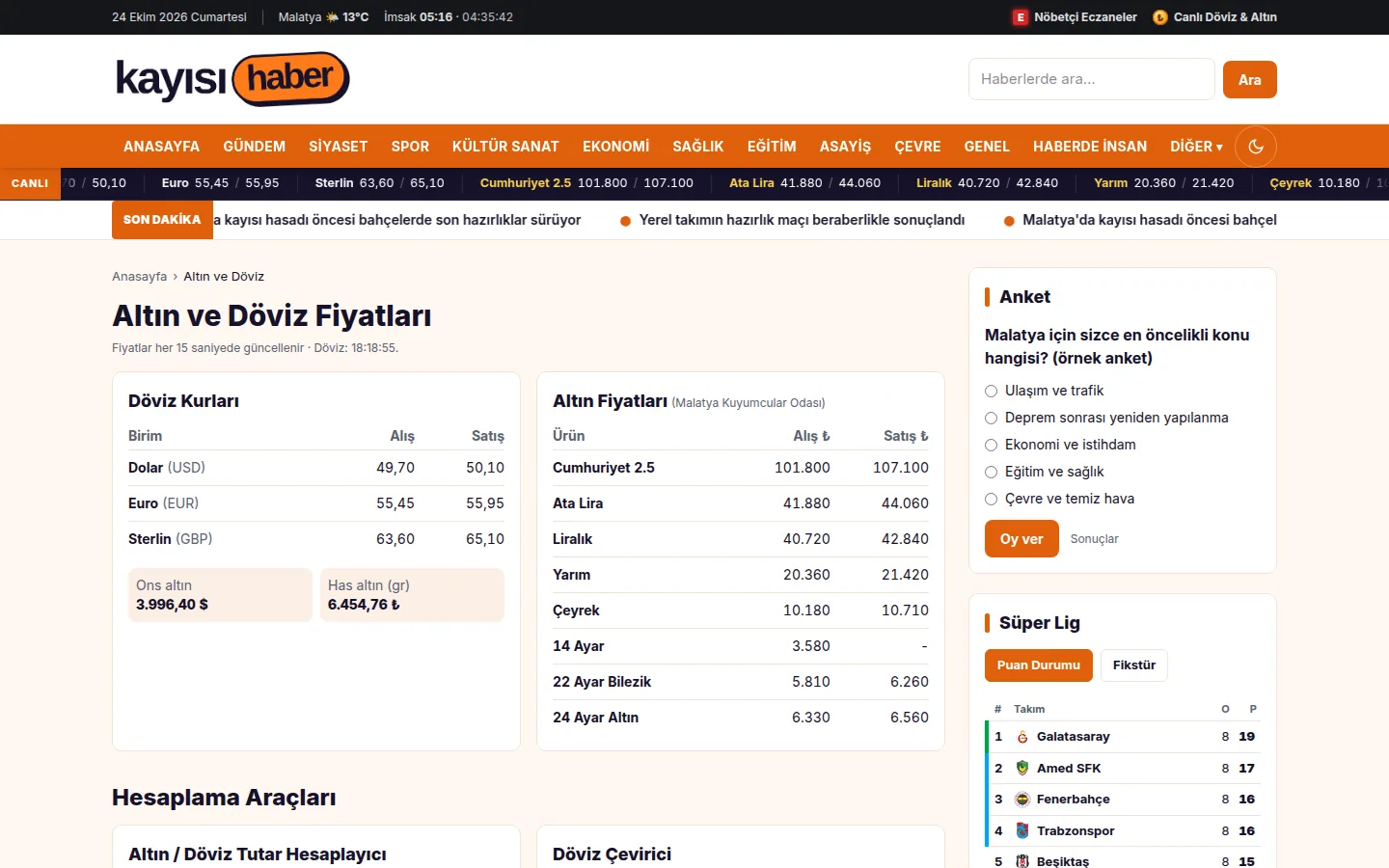Open the hazırlık maçı breaking news headline
Viewport: 1389px width, 868px height.
(802, 220)
